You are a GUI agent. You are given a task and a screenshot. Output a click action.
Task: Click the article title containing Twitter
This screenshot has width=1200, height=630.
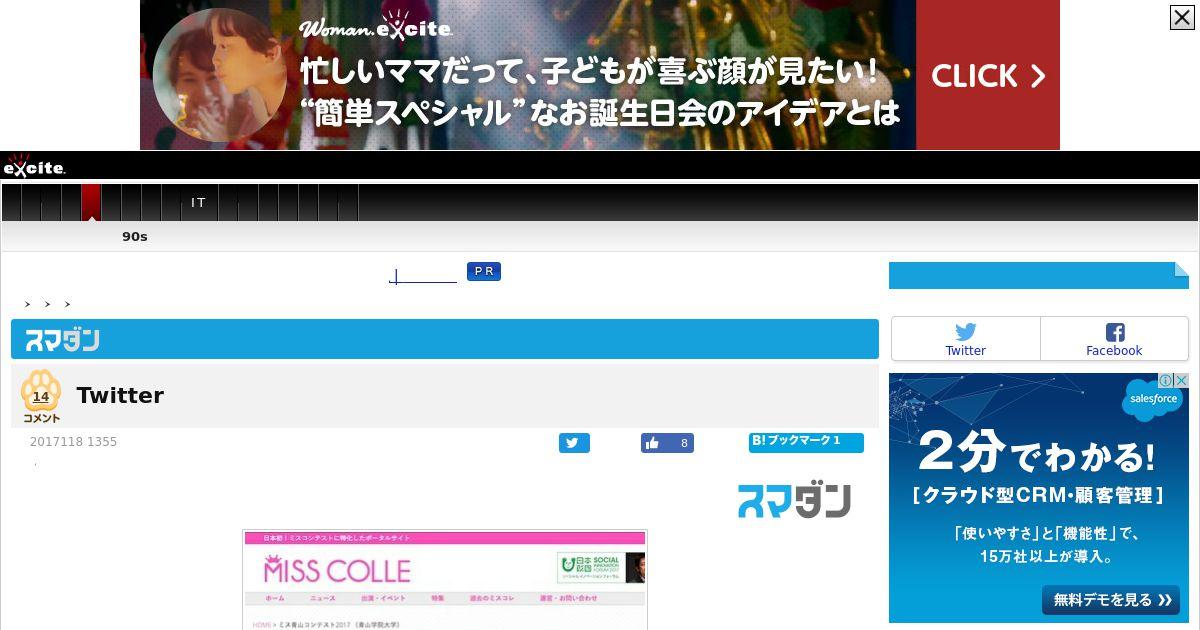coord(120,396)
